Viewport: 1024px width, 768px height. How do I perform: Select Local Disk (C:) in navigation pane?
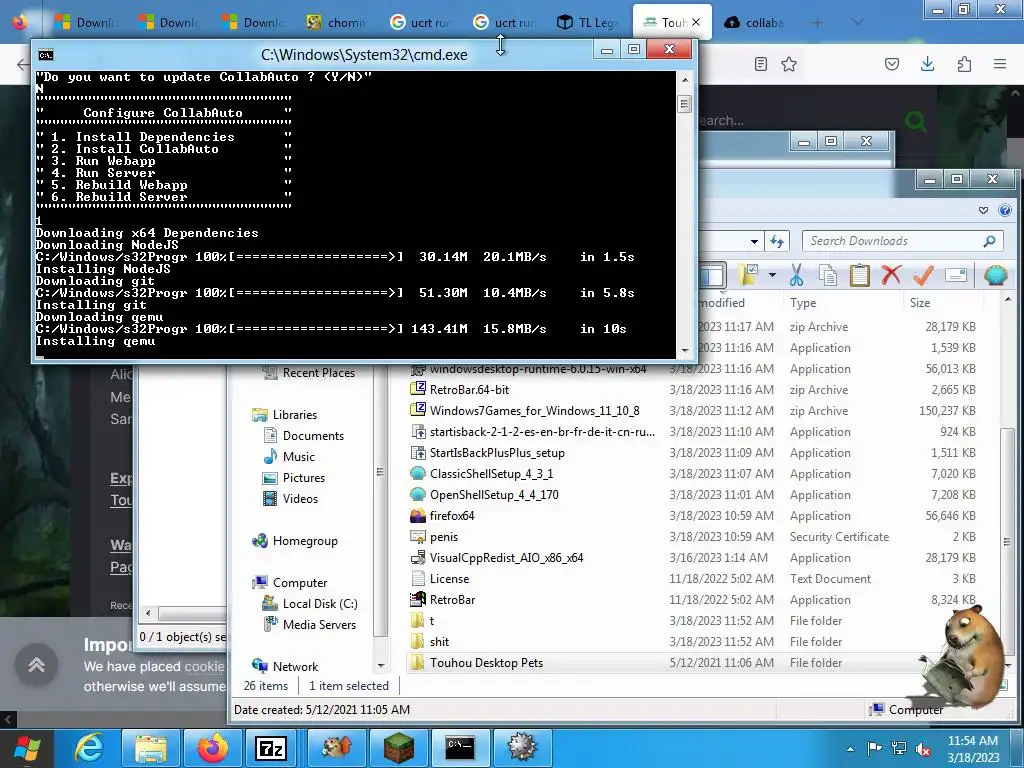pos(319,603)
